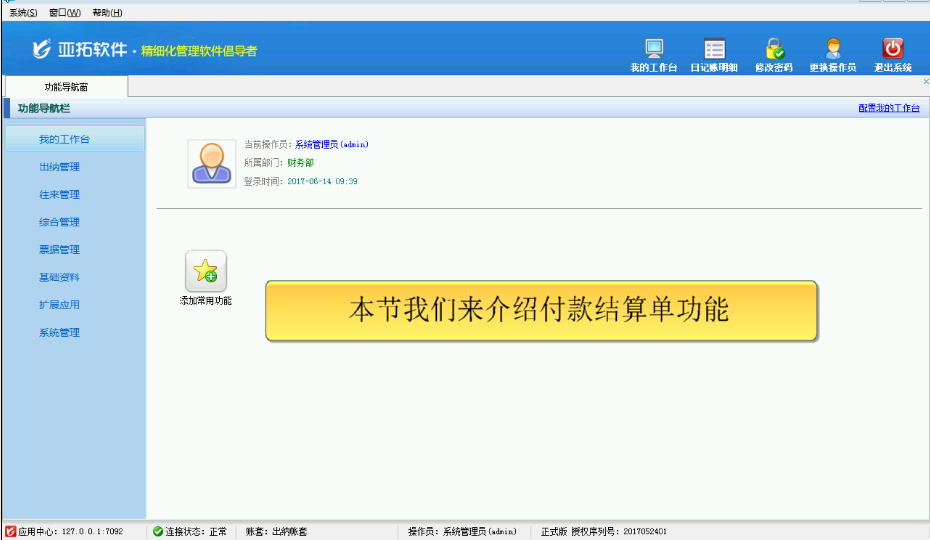Click the operator avatar picture
Screen dimensions: 930x540
pyautogui.click(x=212, y=163)
